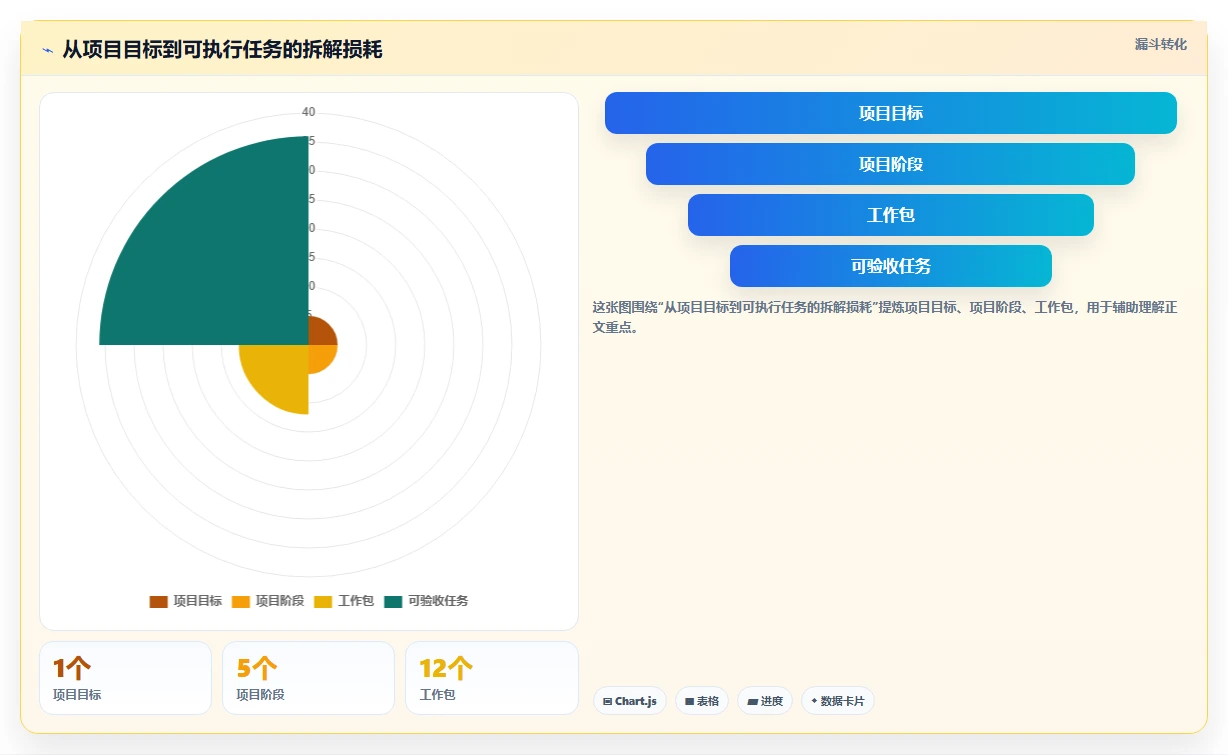Screen dimensions: 1228x755
Task: Click the 5个 项目阶段 stat card
Action: 309,678
